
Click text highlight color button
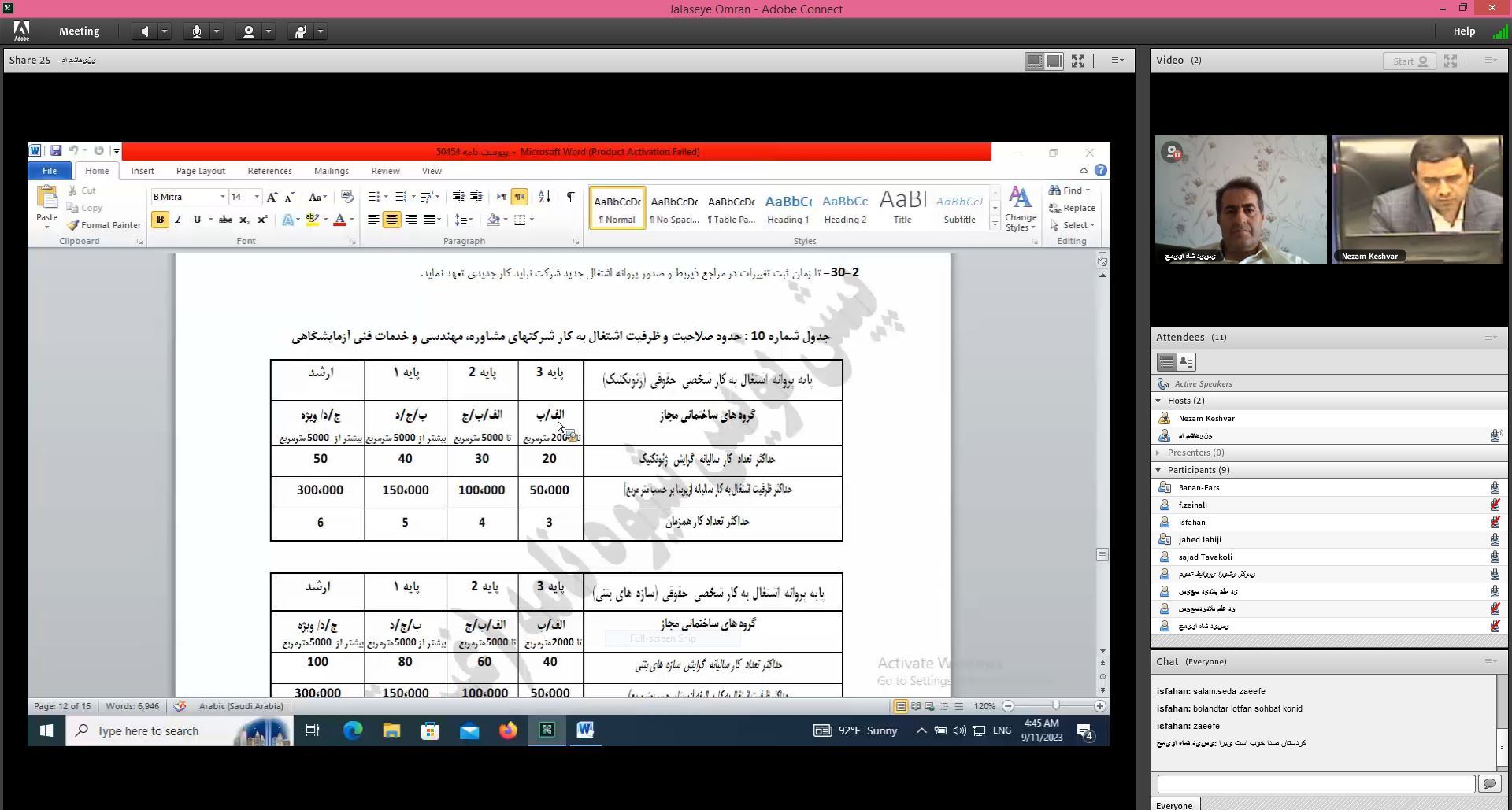(313, 220)
